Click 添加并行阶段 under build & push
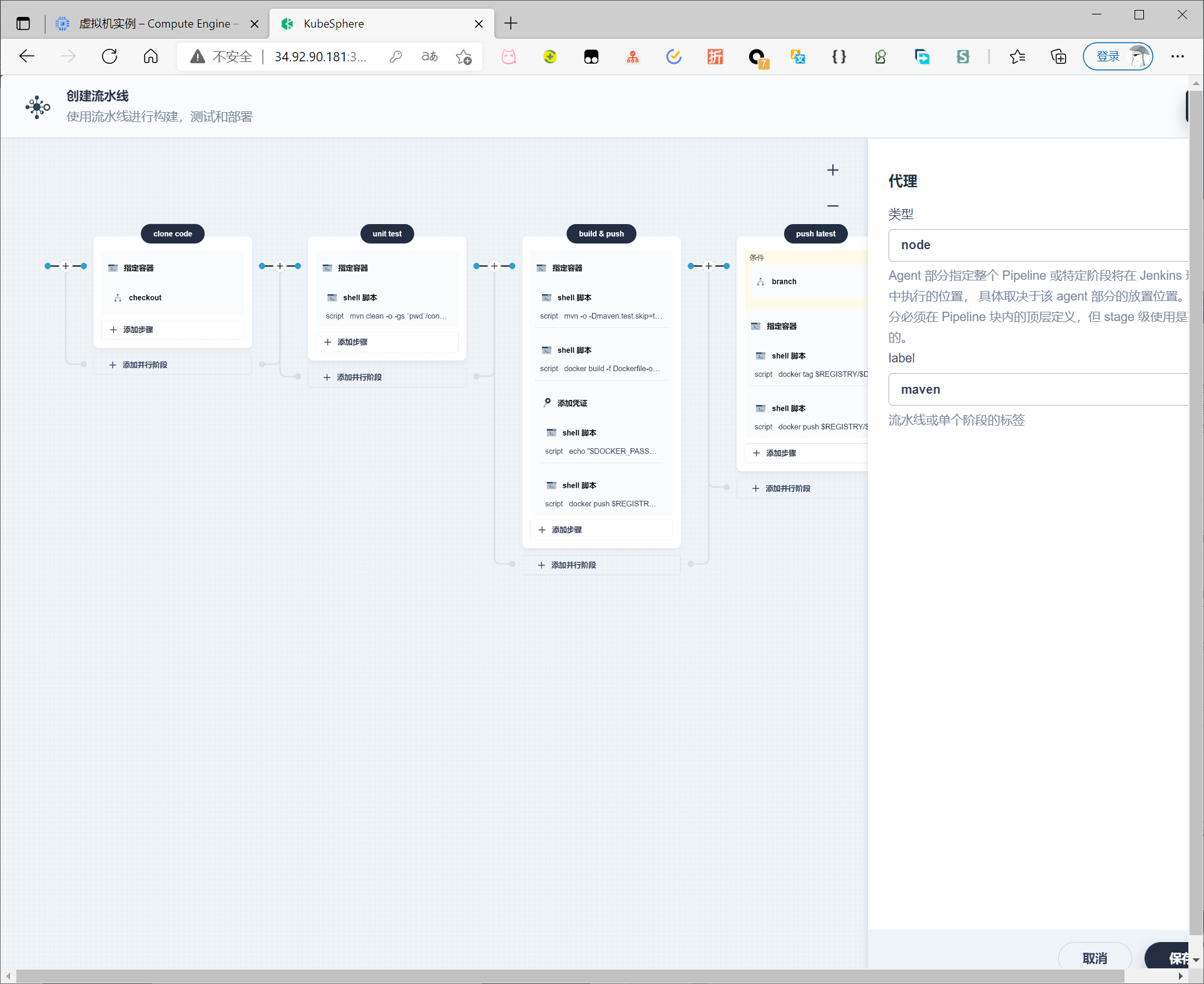1204x984 pixels. (x=573, y=565)
